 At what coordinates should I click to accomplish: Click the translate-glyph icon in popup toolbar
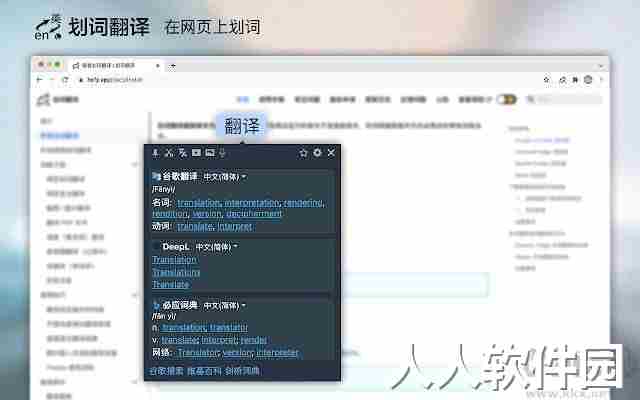point(183,153)
